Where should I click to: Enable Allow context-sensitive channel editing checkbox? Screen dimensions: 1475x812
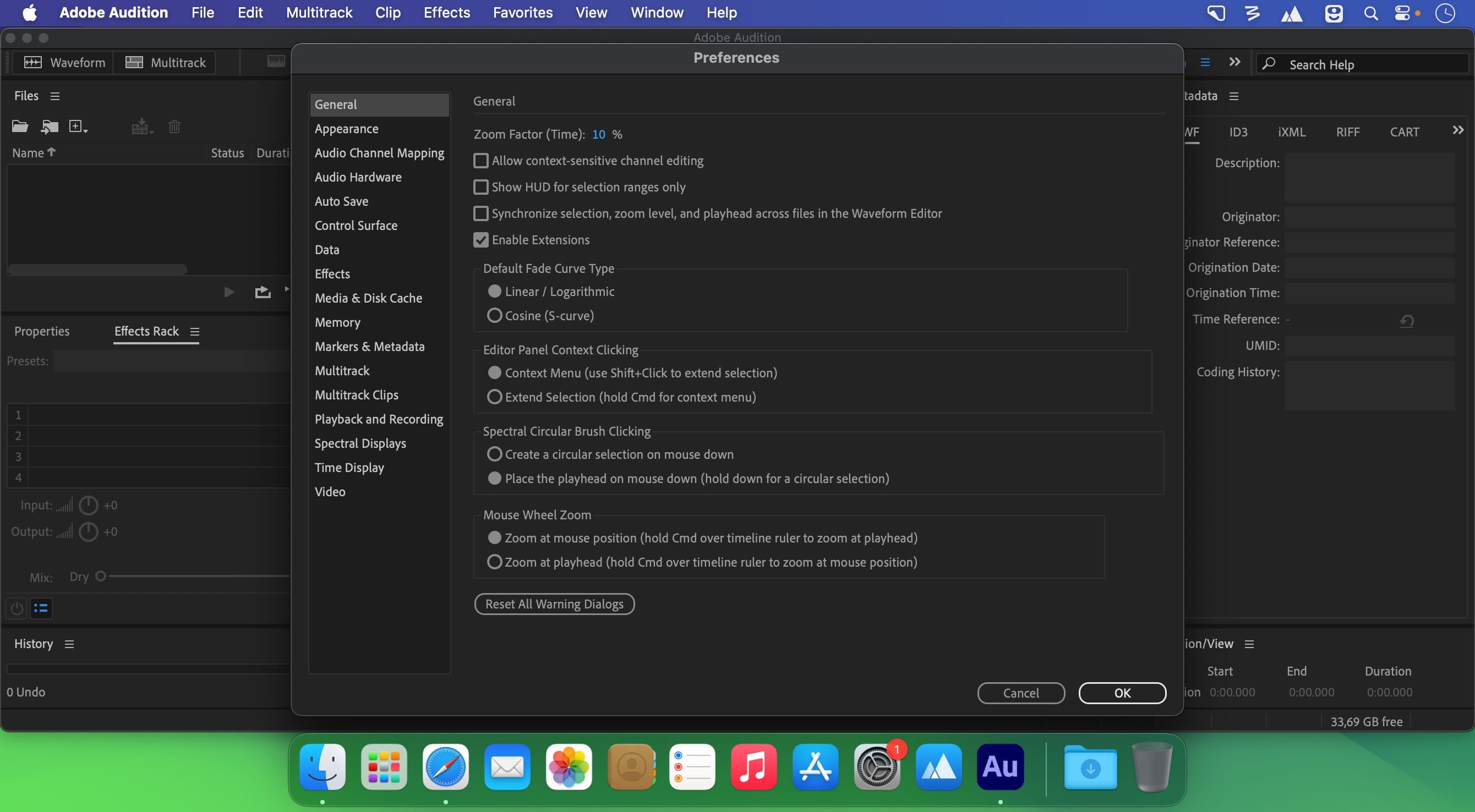coord(481,161)
